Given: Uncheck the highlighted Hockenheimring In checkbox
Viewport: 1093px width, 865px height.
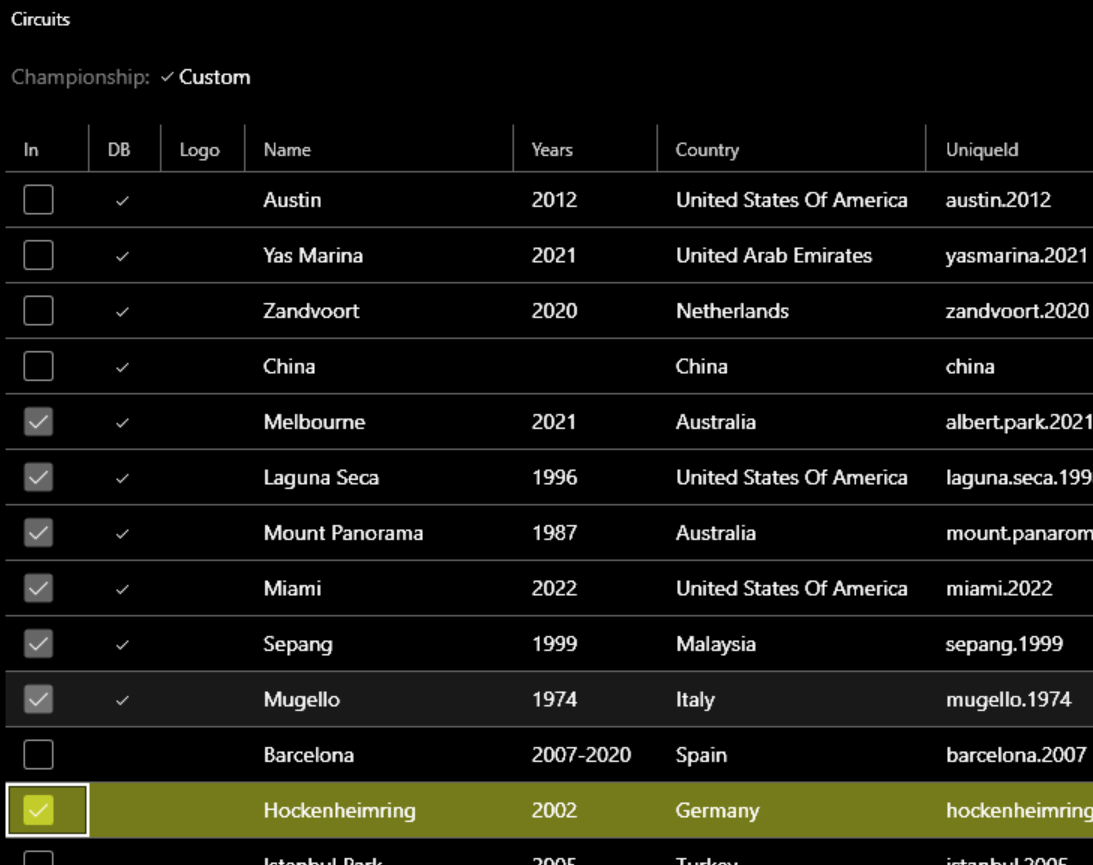Looking at the screenshot, I should coord(38,810).
